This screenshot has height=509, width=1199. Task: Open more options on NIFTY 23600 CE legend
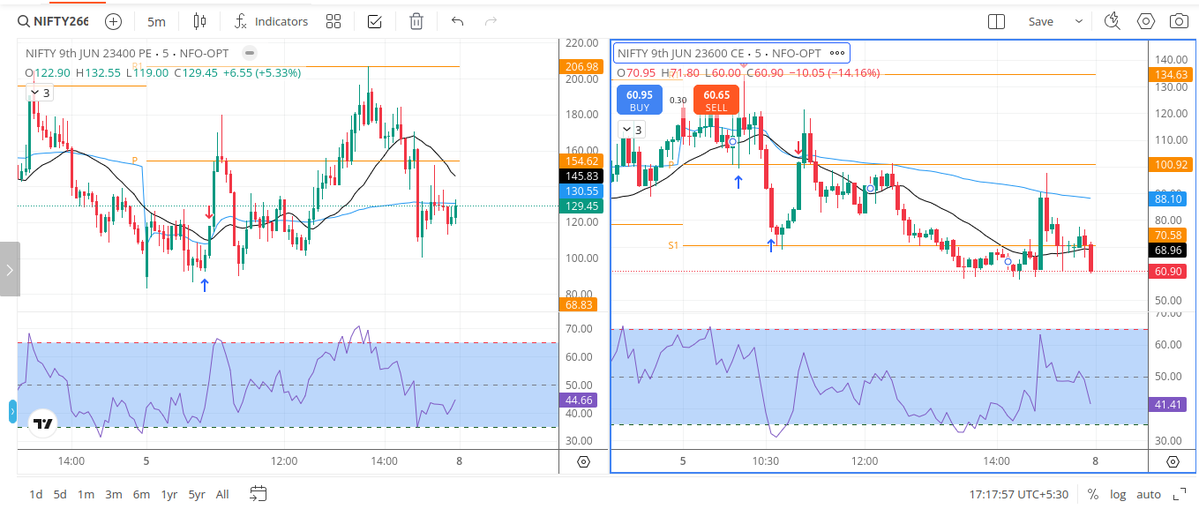pyautogui.click(x=837, y=53)
